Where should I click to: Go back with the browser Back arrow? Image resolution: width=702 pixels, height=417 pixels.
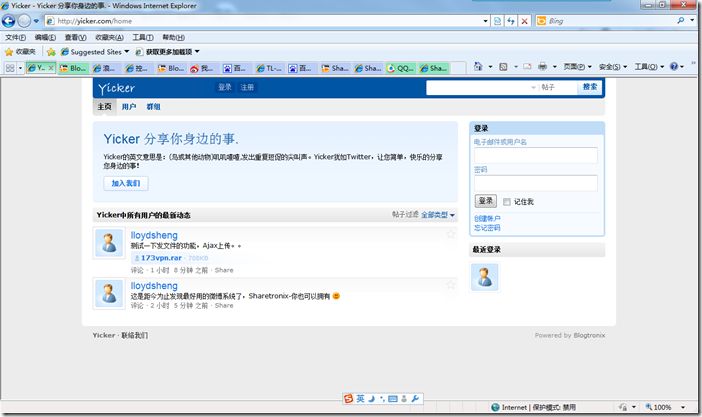(9, 21)
